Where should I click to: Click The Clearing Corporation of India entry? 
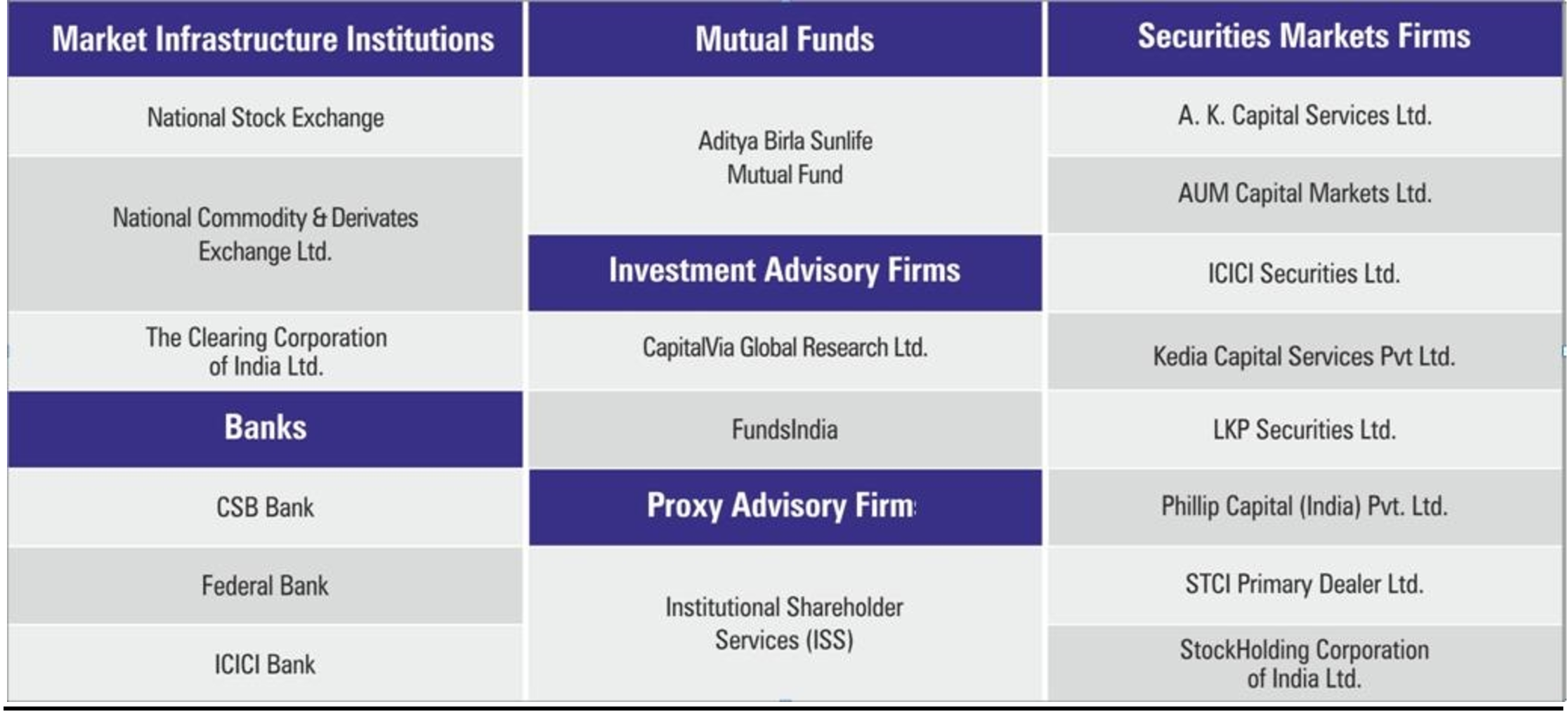point(266,351)
